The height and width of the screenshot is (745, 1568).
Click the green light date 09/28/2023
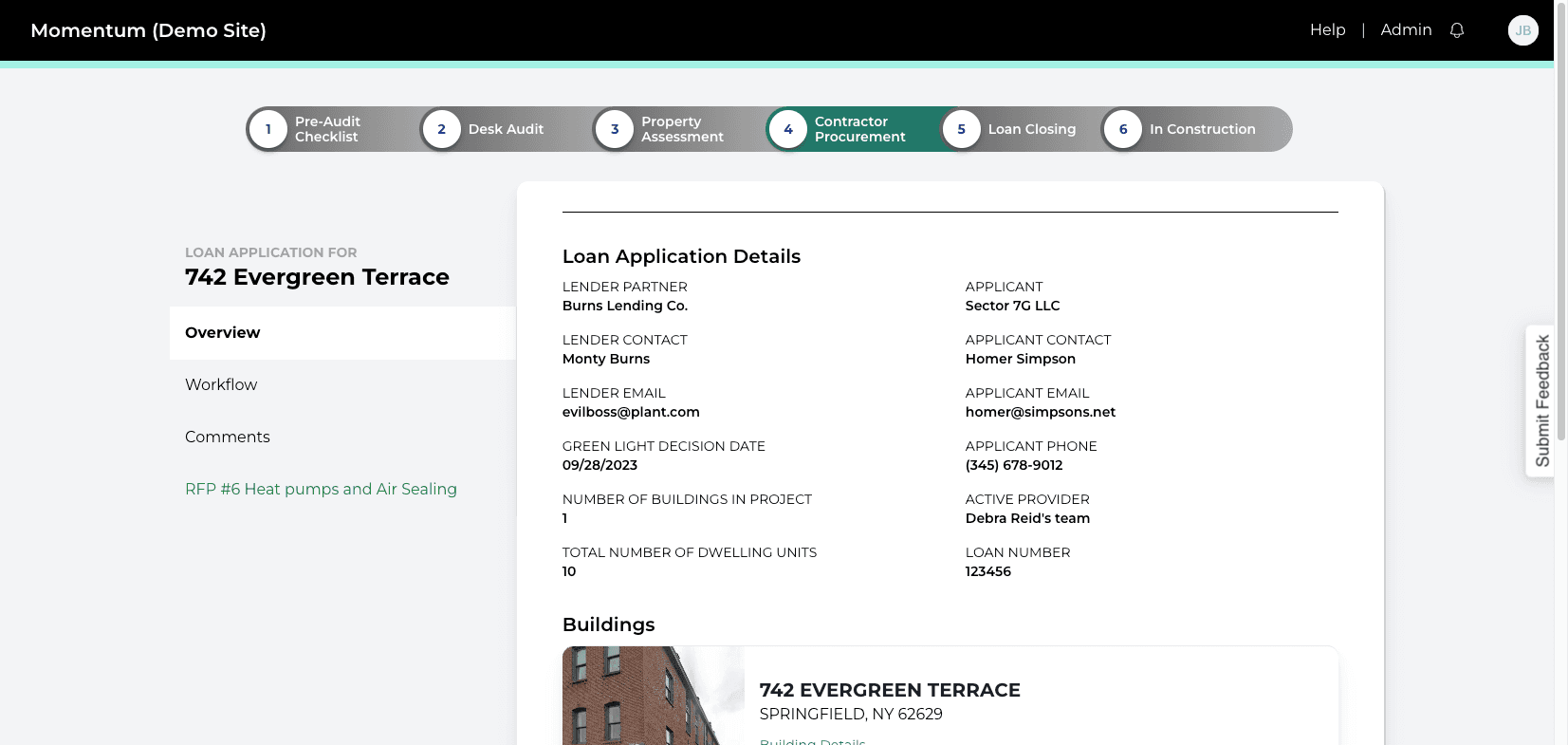click(x=600, y=465)
